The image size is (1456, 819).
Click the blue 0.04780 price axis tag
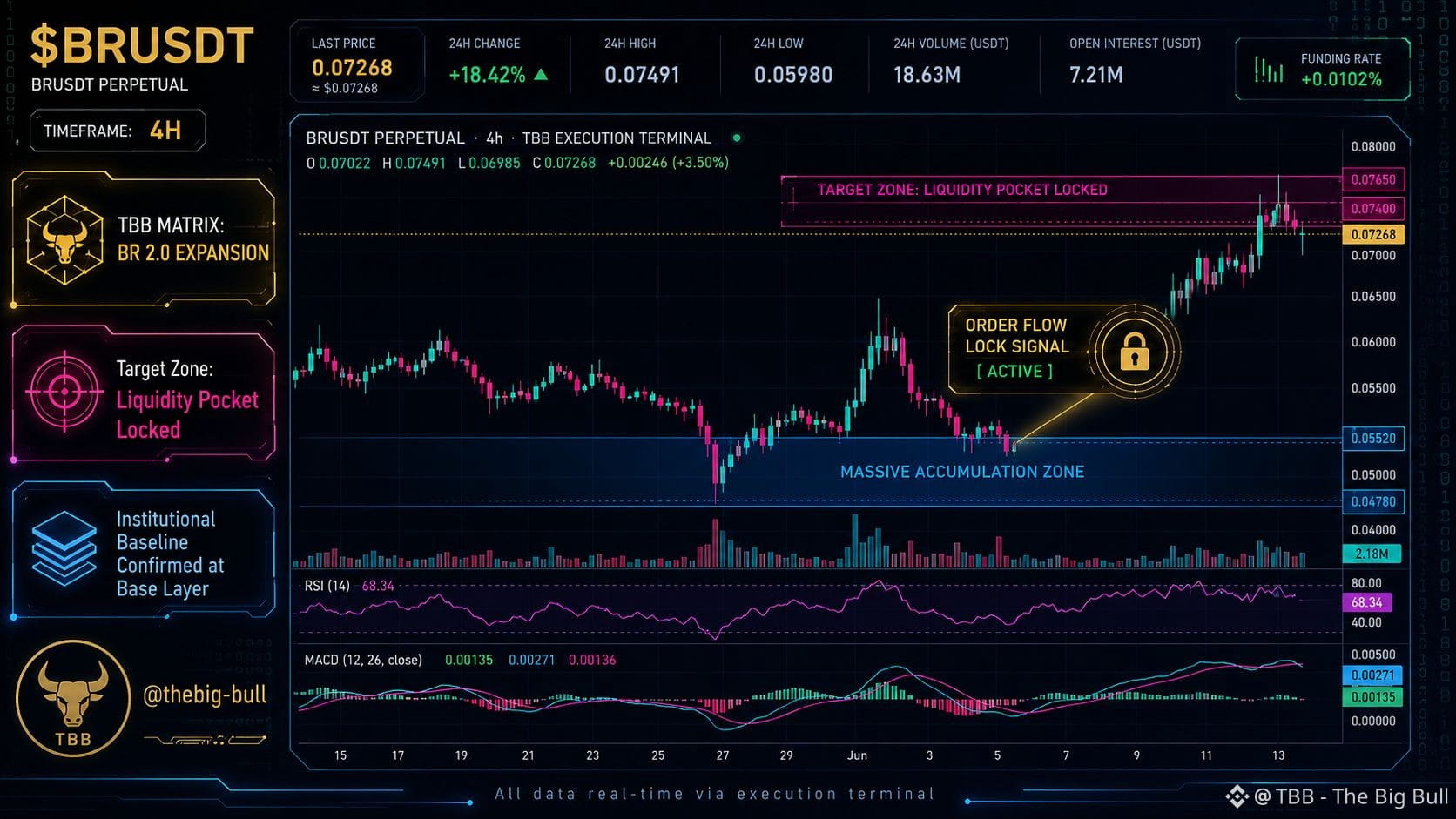click(1373, 501)
